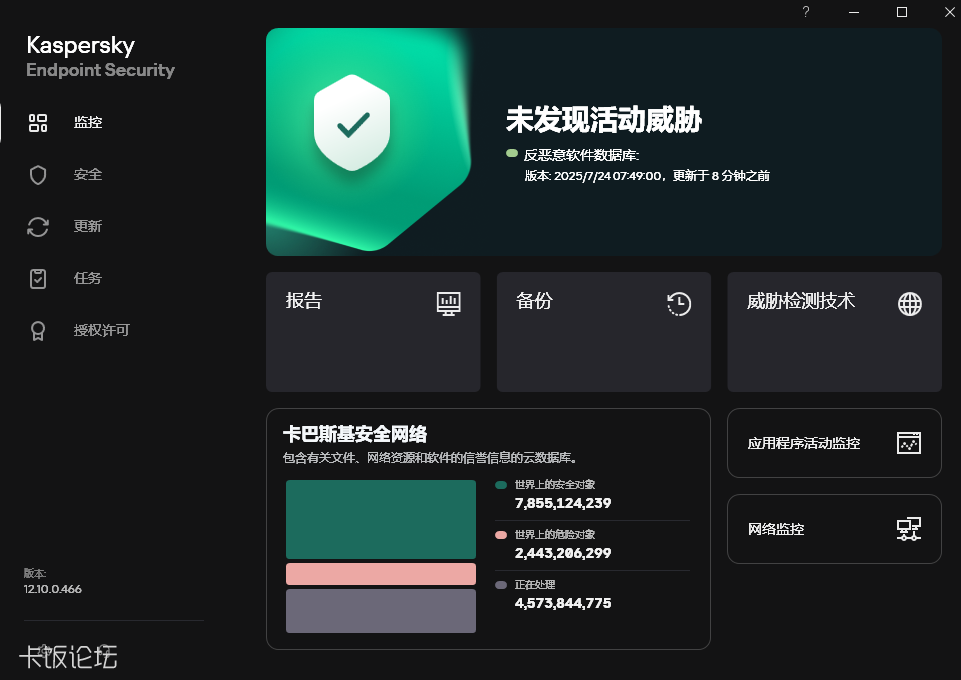Screen dimensions: 961x680
Task: Open 授权许可 in the sidebar
Action: pyautogui.click(x=102, y=331)
